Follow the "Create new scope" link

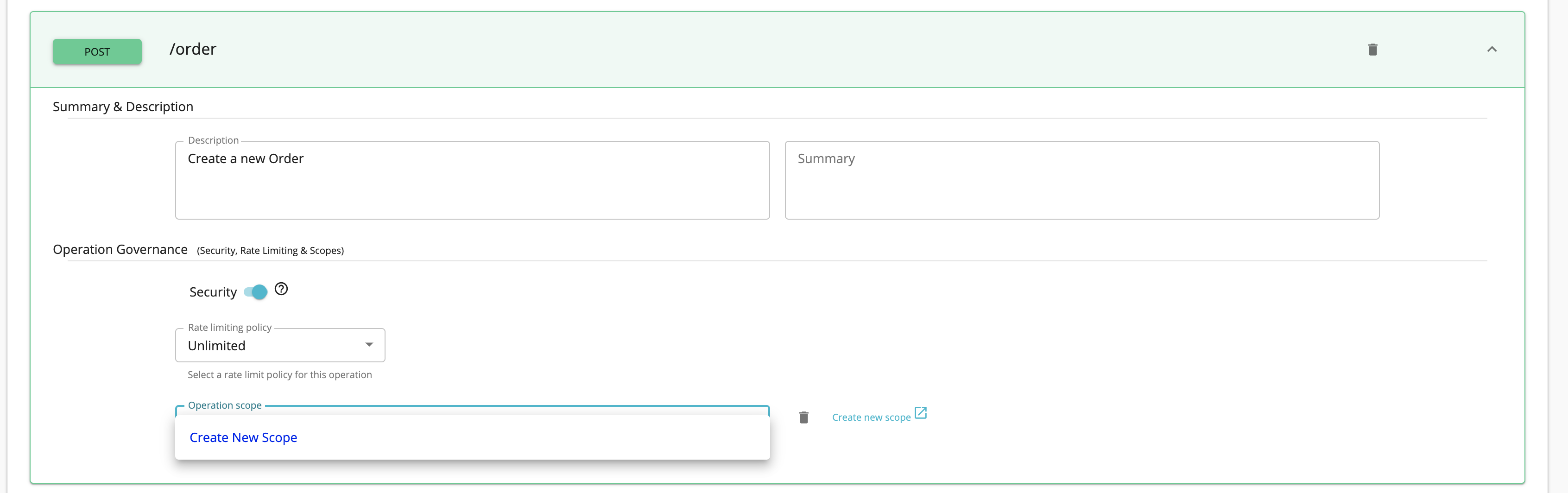tap(872, 417)
